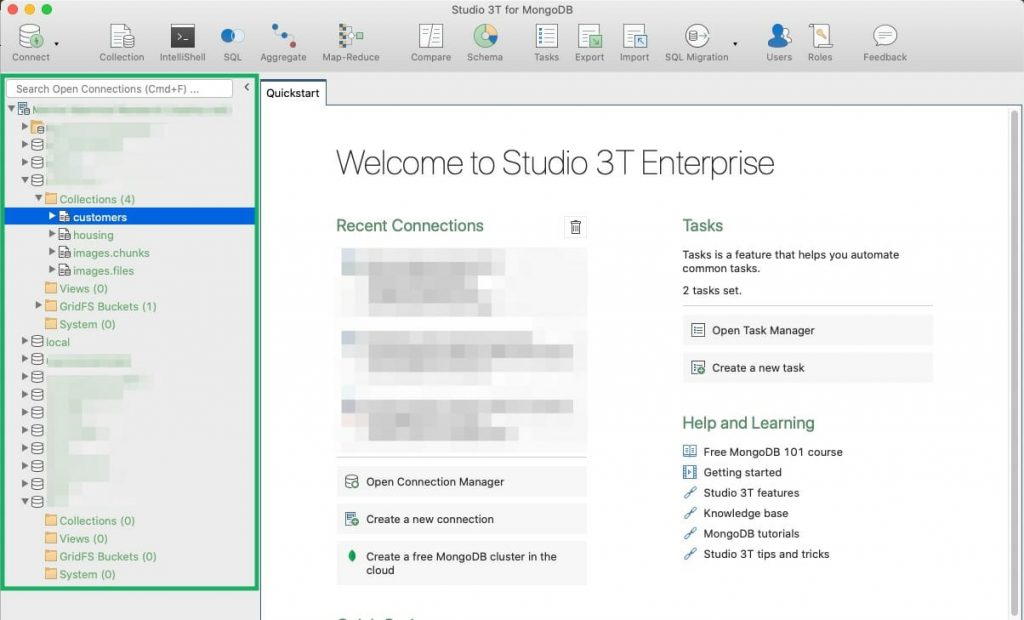Click Create a new task
This screenshot has width=1024, height=620.
(807, 367)
